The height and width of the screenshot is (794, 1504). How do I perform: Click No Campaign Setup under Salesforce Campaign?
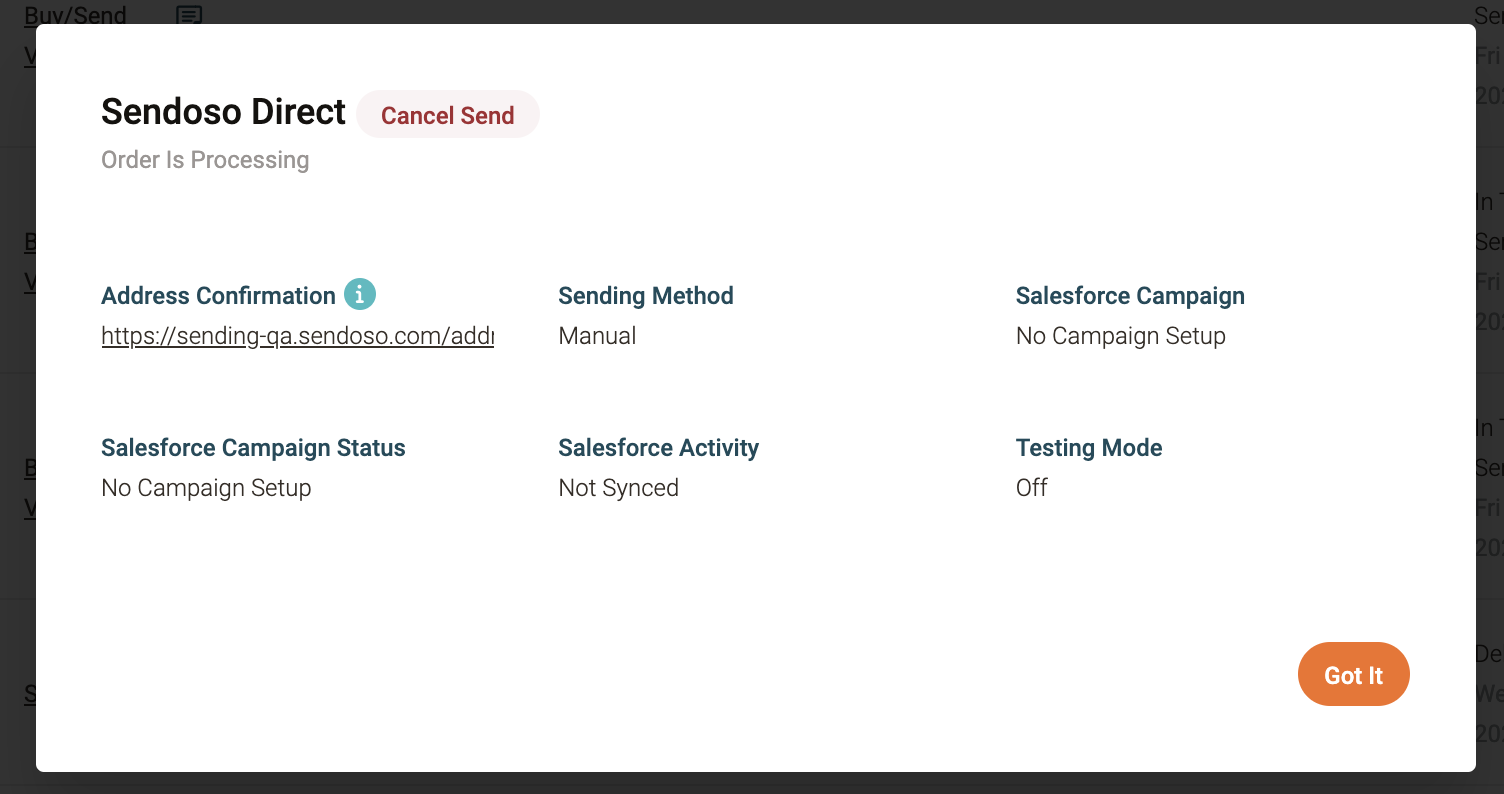tap(1120, 336)
